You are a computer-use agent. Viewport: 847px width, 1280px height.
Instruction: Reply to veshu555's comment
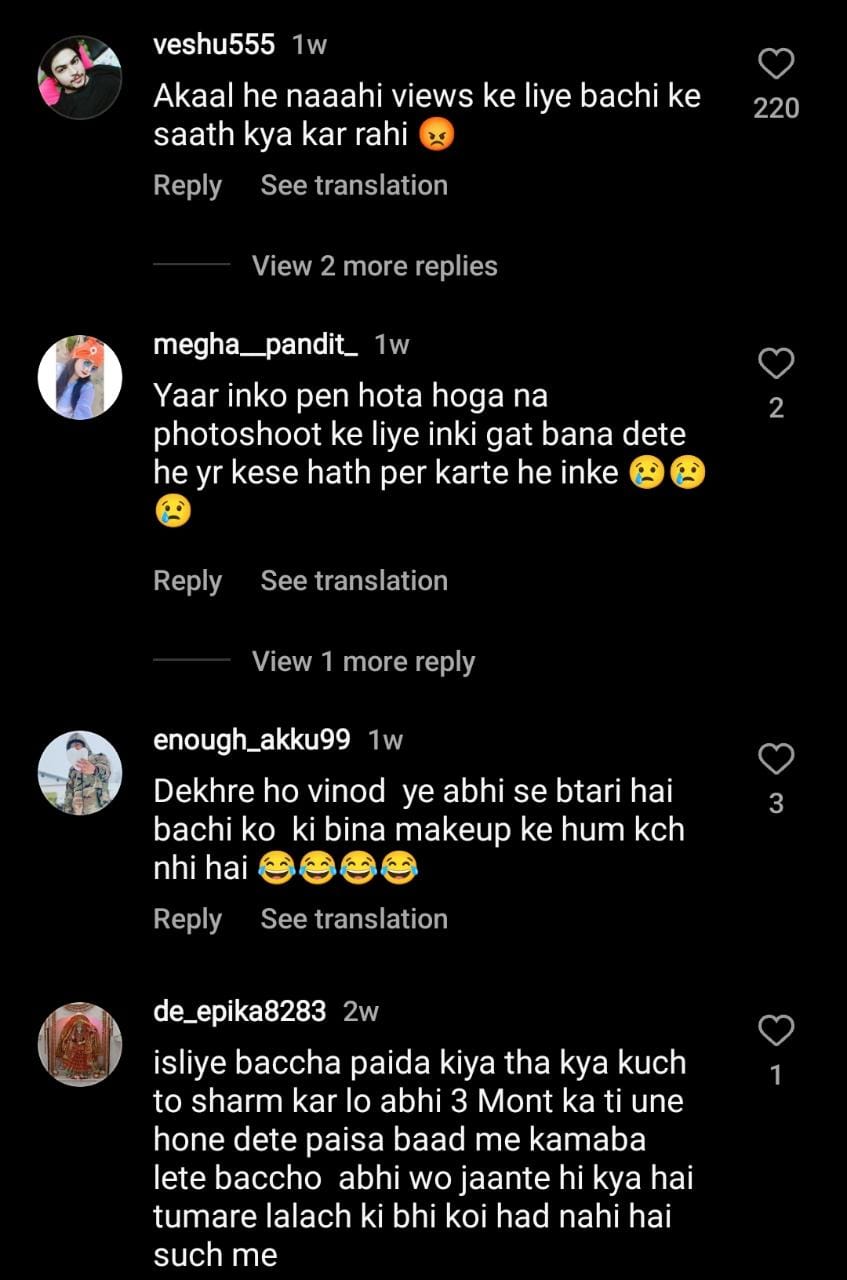pos(187,186)
